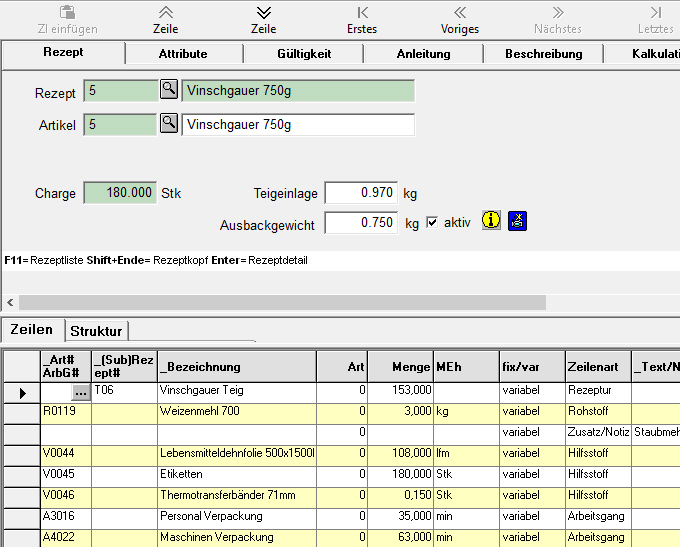Click the Rezept number field
This screenshot has width=680, height=547.
click(121, 90)
